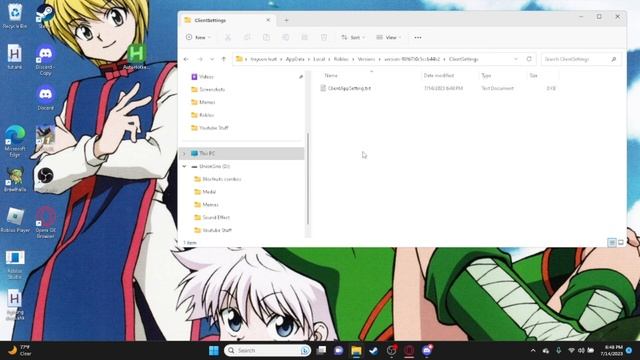Sort by Type column header
The width and height of the screenshot is (640, 360).
[486, 76]
